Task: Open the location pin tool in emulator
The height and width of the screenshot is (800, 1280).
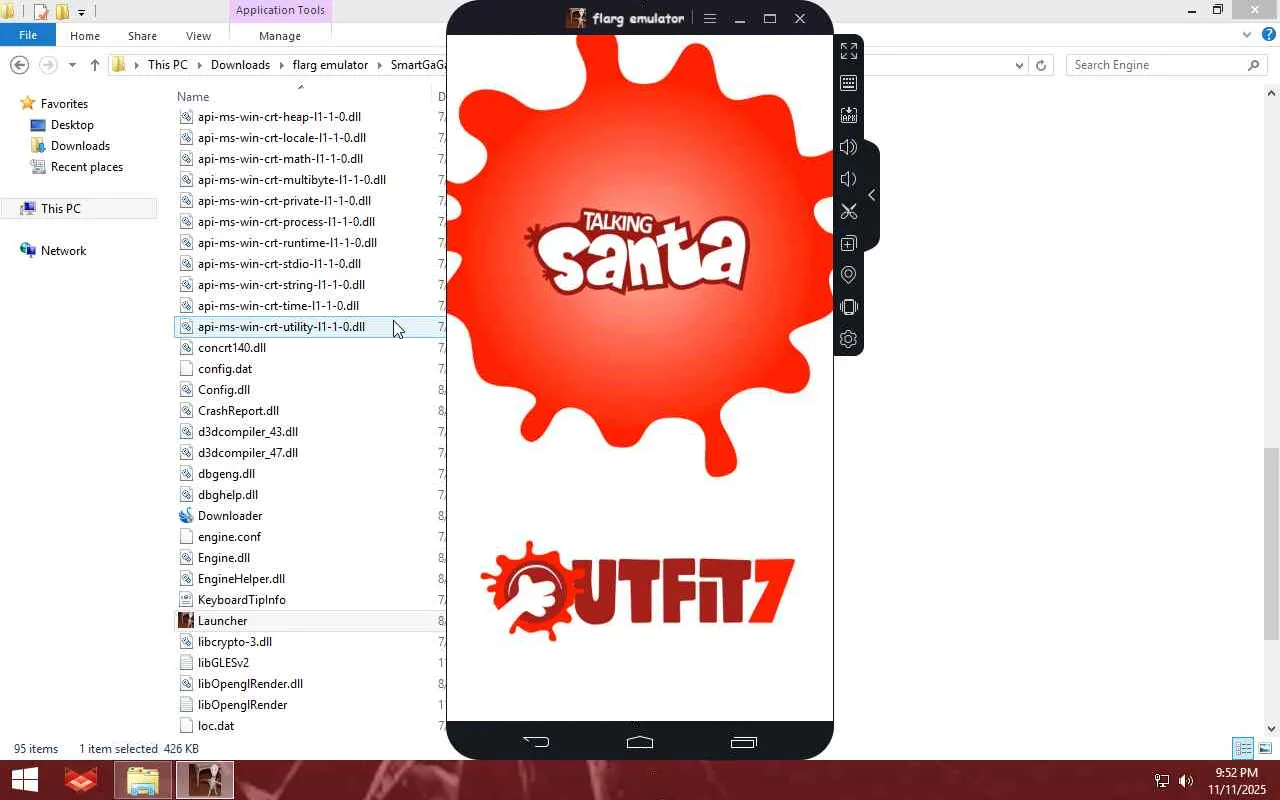Action: tap(849, 275)
